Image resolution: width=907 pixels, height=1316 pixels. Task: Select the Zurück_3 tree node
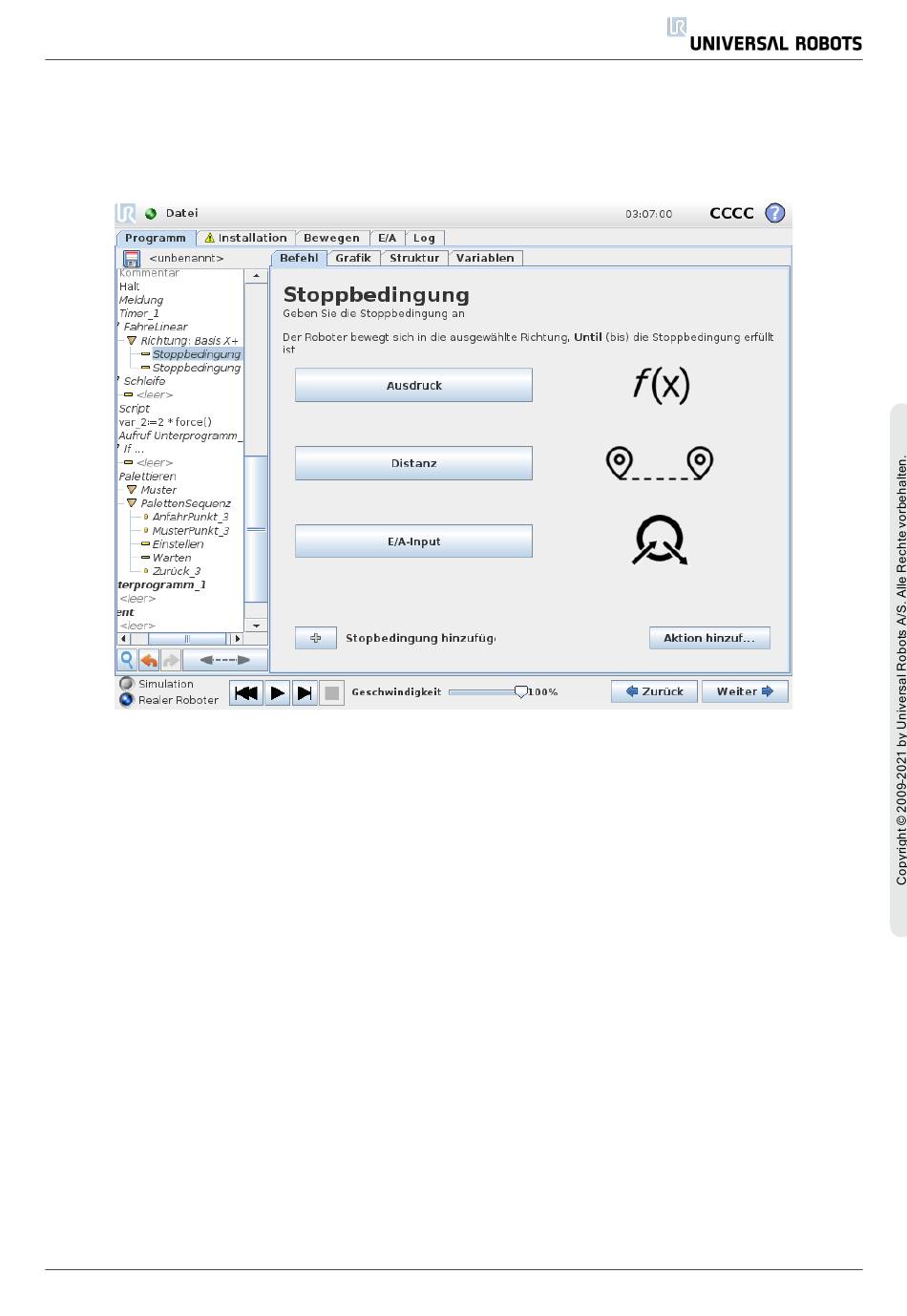click(x=177, y=571)
